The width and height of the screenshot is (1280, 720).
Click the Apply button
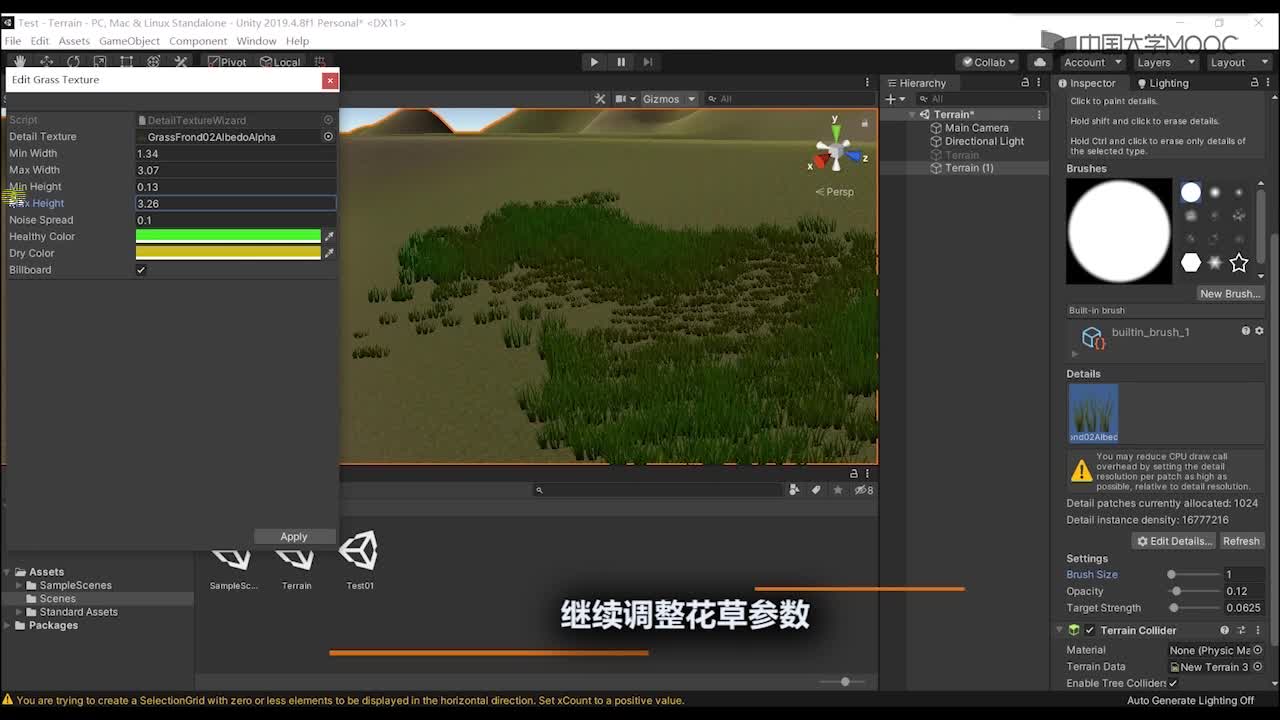tap(294, 537)
